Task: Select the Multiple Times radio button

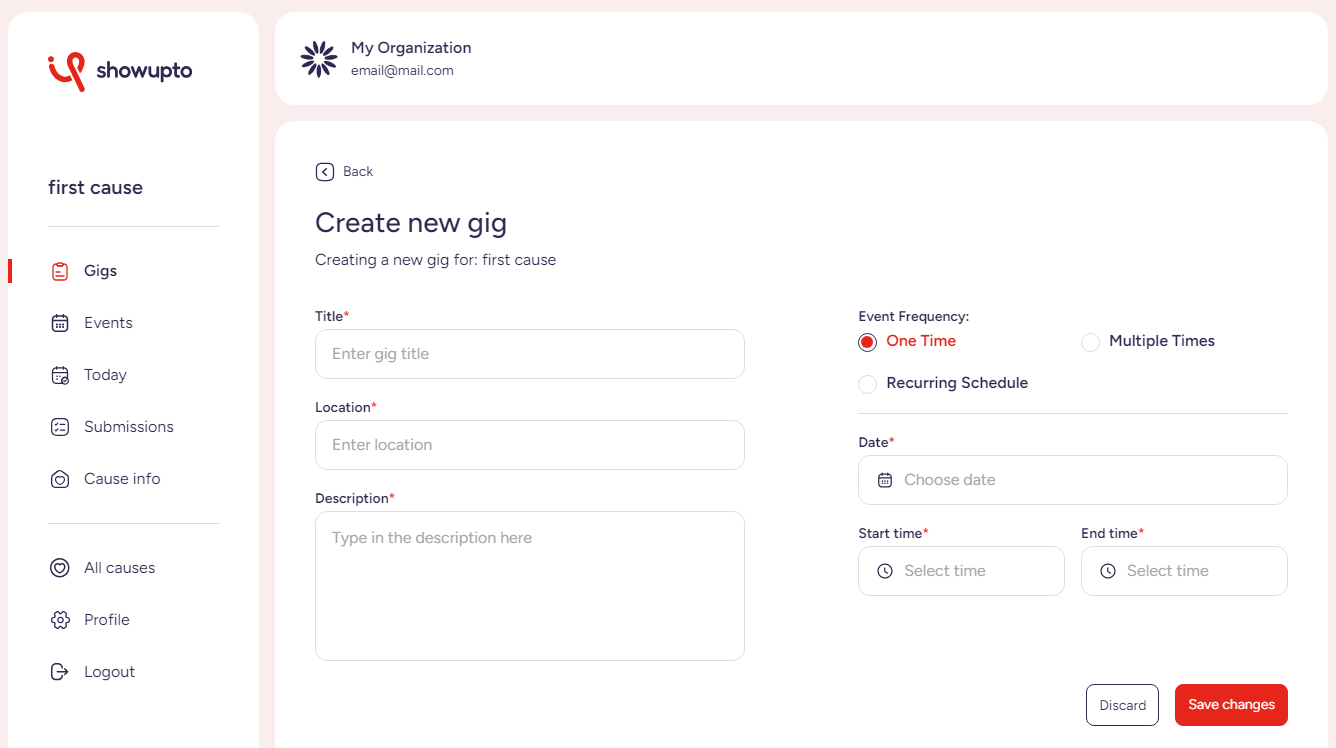Action: 1090,342
